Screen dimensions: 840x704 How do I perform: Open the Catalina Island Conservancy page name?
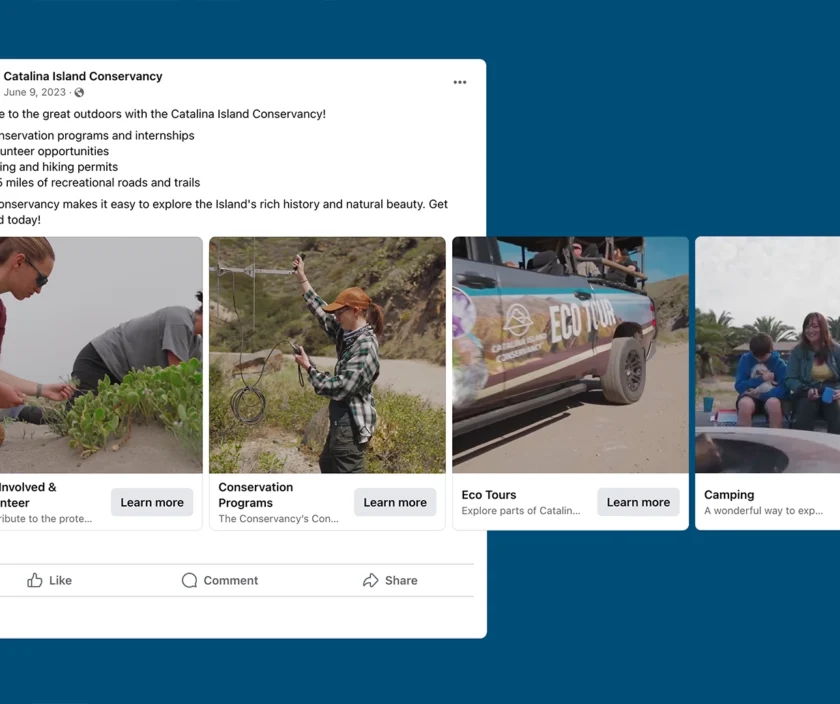pos(83,76)
